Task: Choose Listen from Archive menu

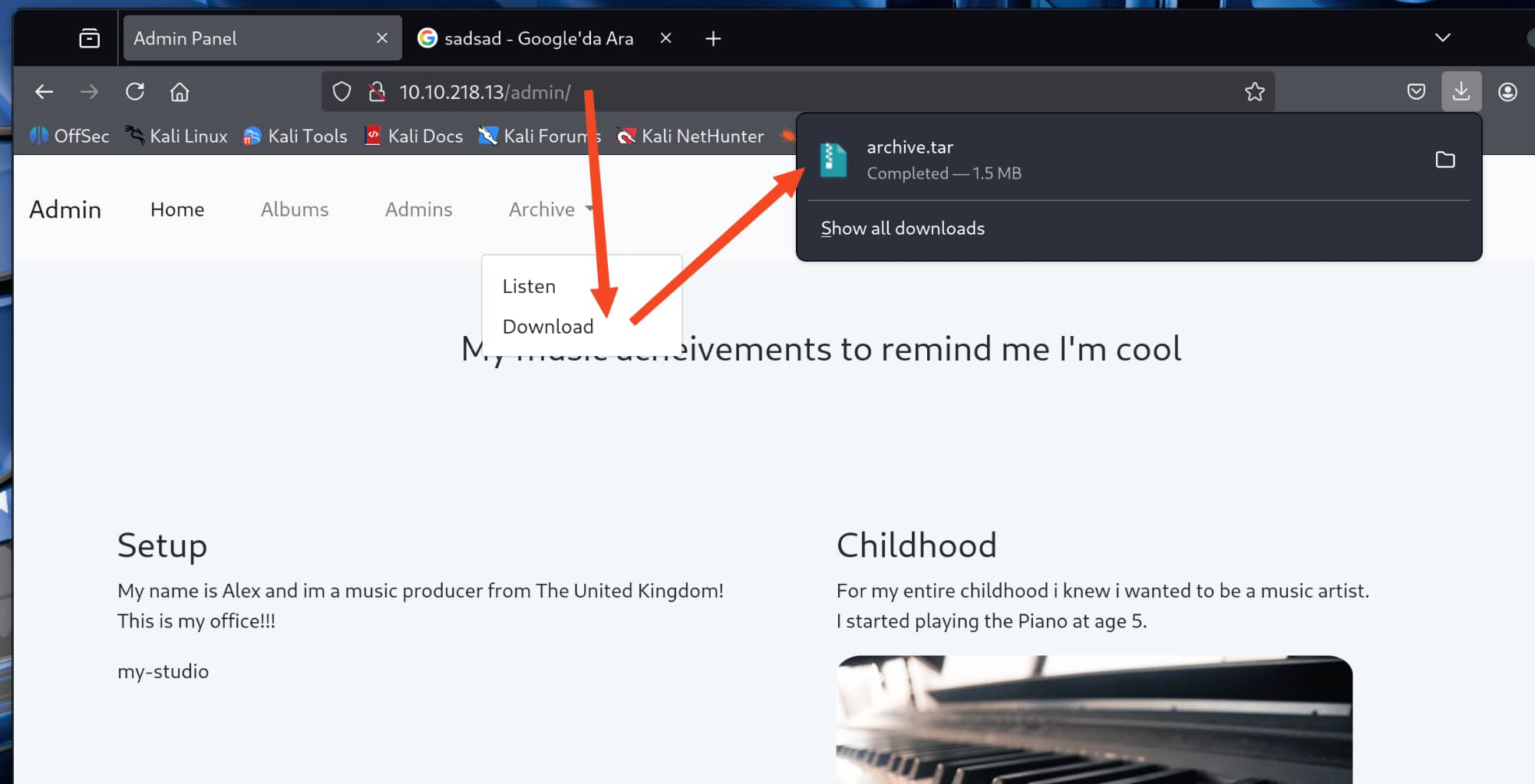Action: coord(529,286)
